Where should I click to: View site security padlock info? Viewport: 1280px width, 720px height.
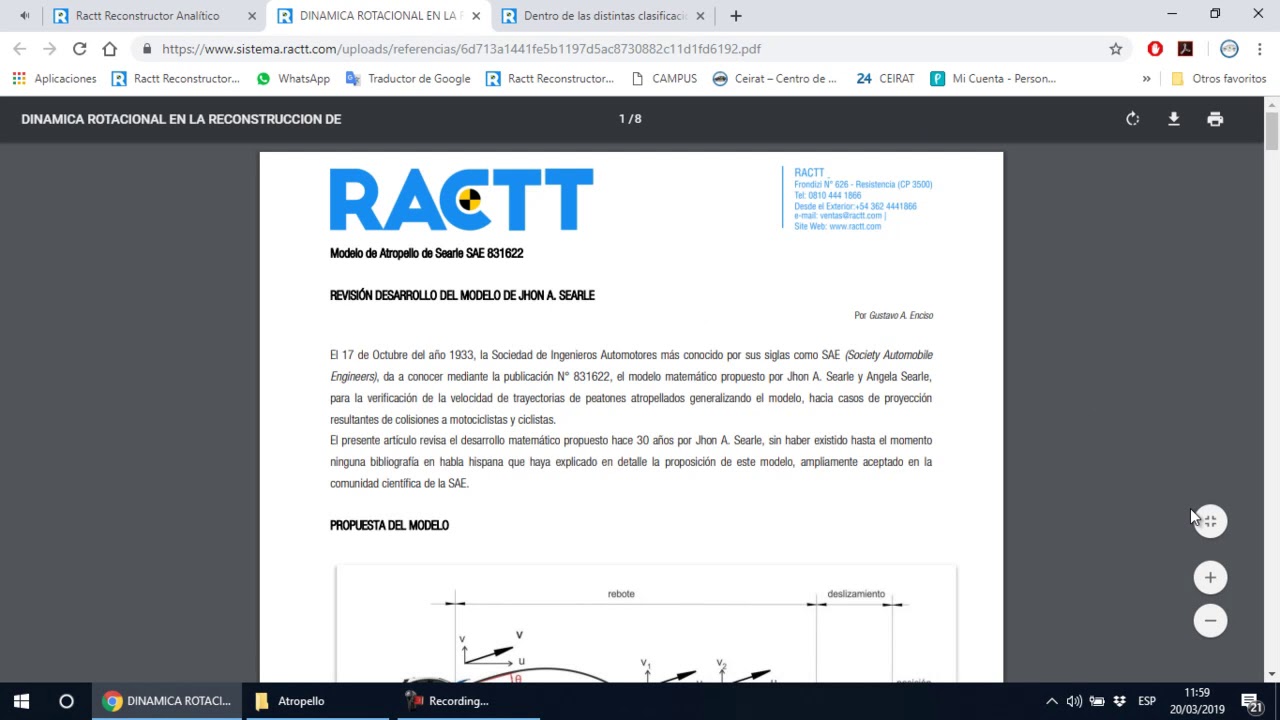(x=147, y=49)
